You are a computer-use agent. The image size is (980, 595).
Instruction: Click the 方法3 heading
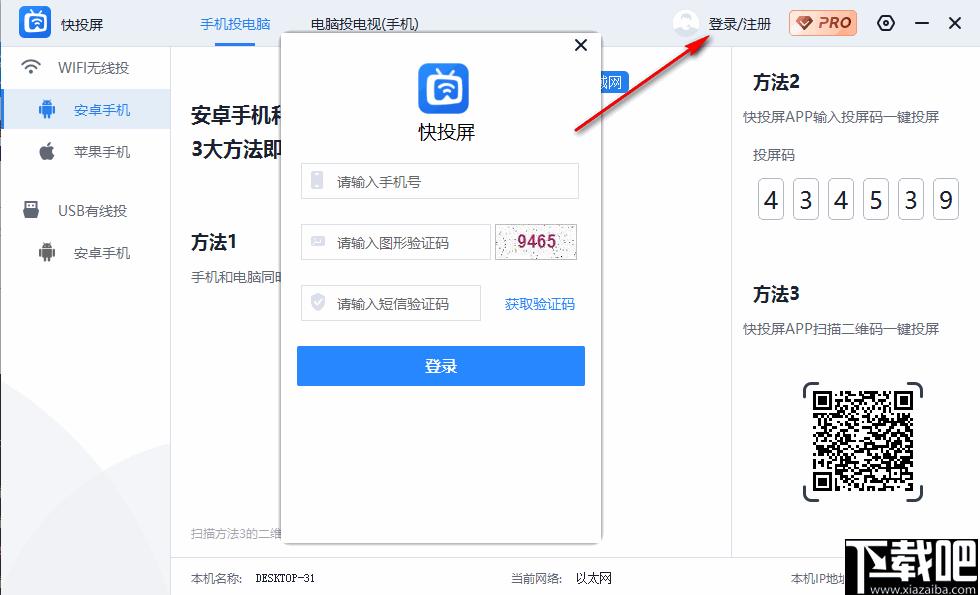(x=776, y=294)
